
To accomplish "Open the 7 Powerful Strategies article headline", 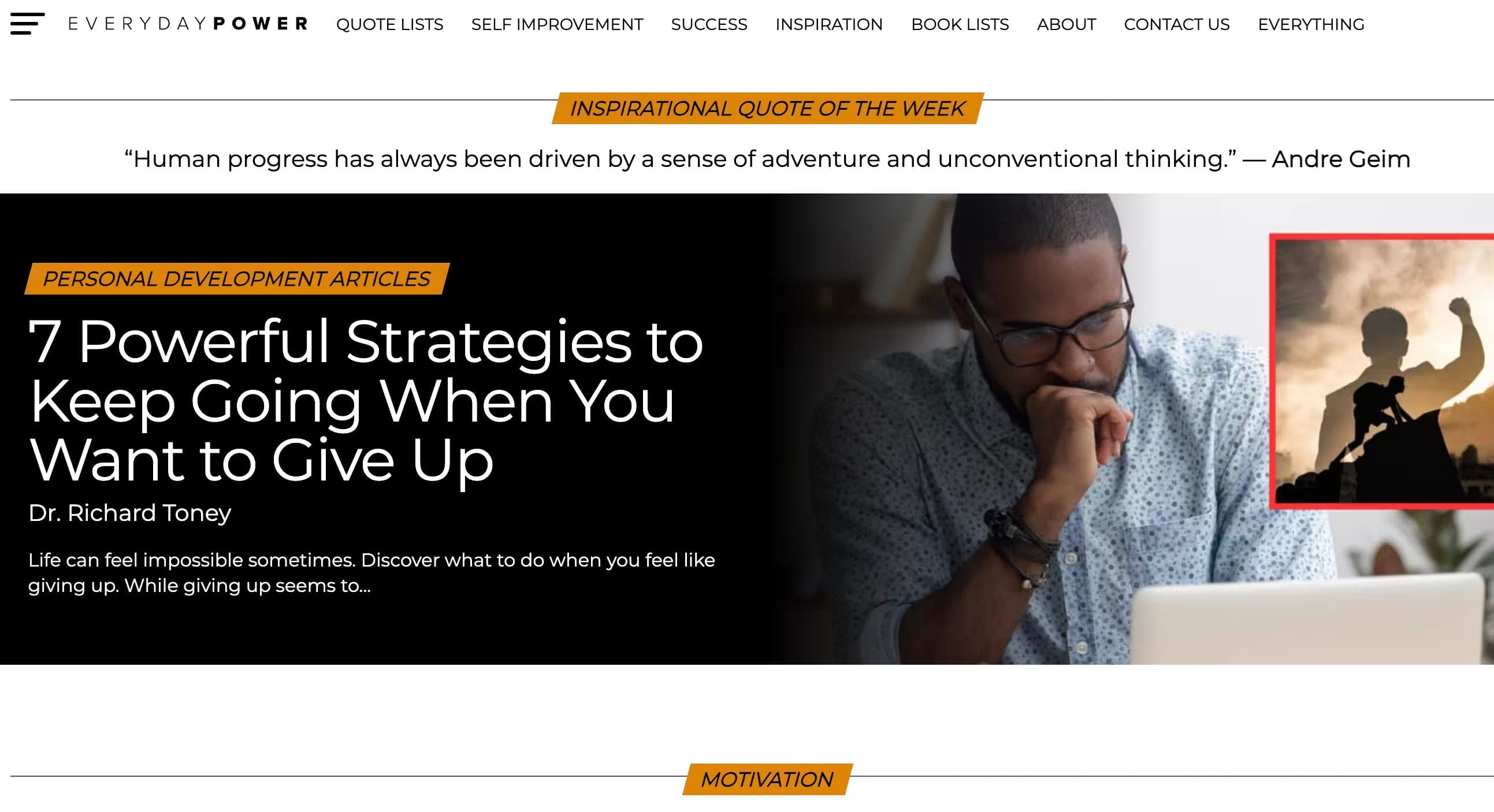I will click(x=365, y=400).
